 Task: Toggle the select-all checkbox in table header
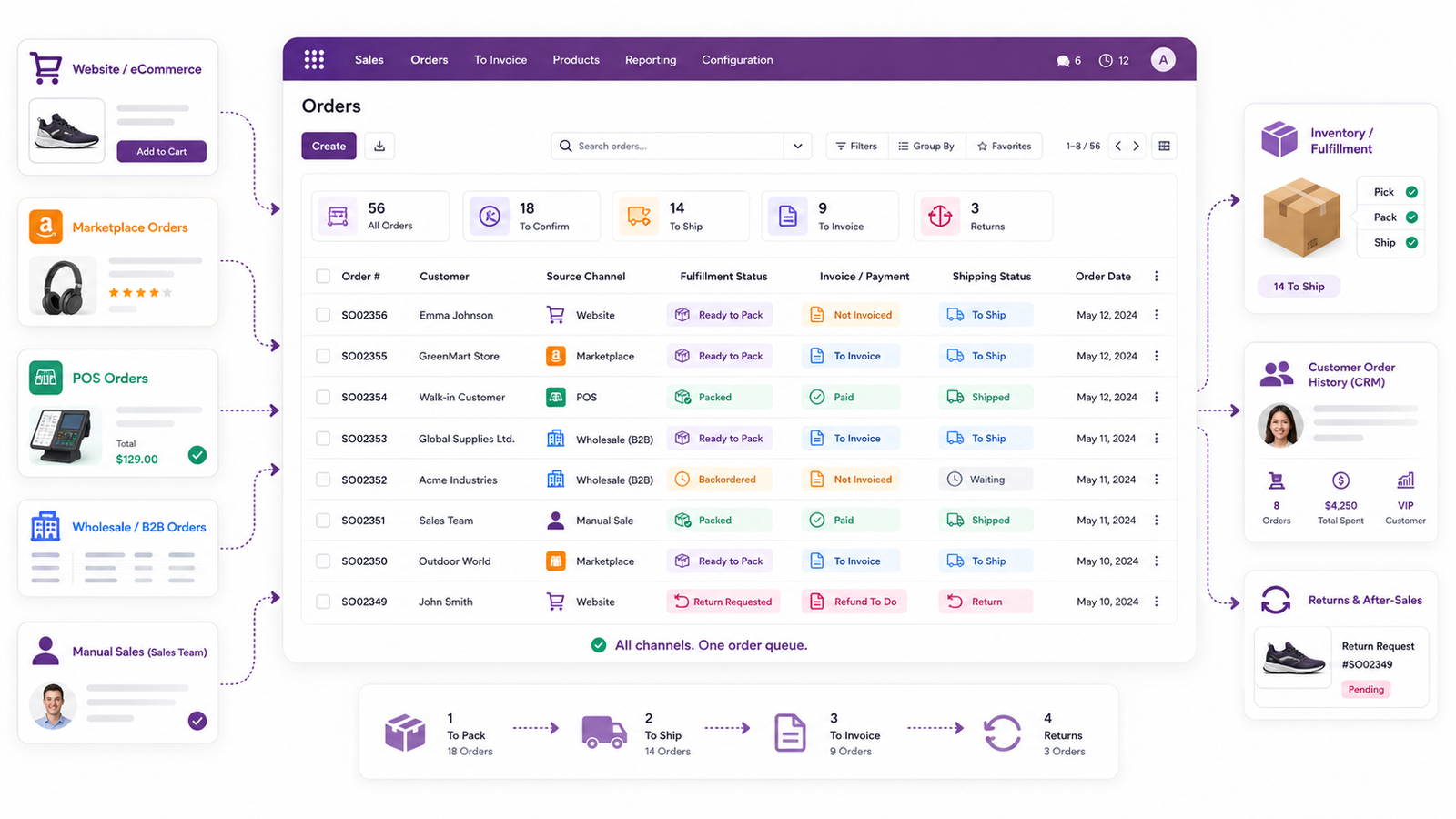[x=323, y=276]
